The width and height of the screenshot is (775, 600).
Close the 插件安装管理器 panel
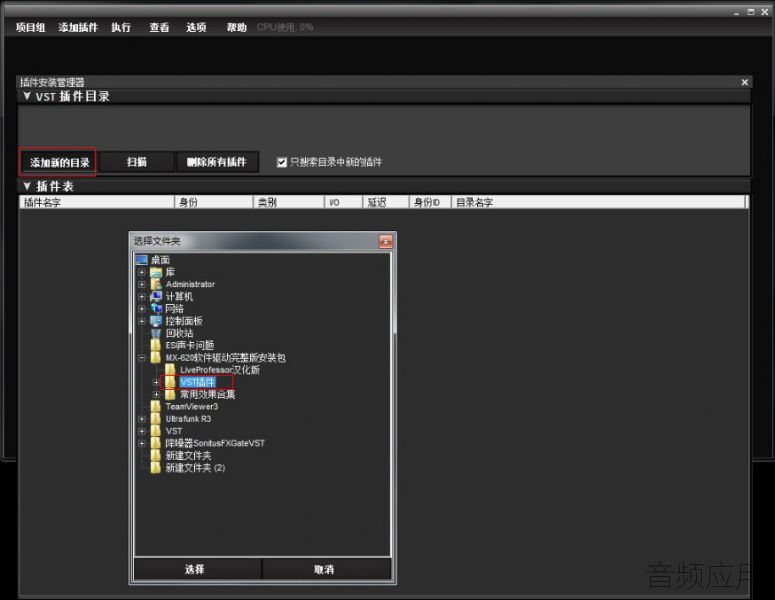coord(744,82)
